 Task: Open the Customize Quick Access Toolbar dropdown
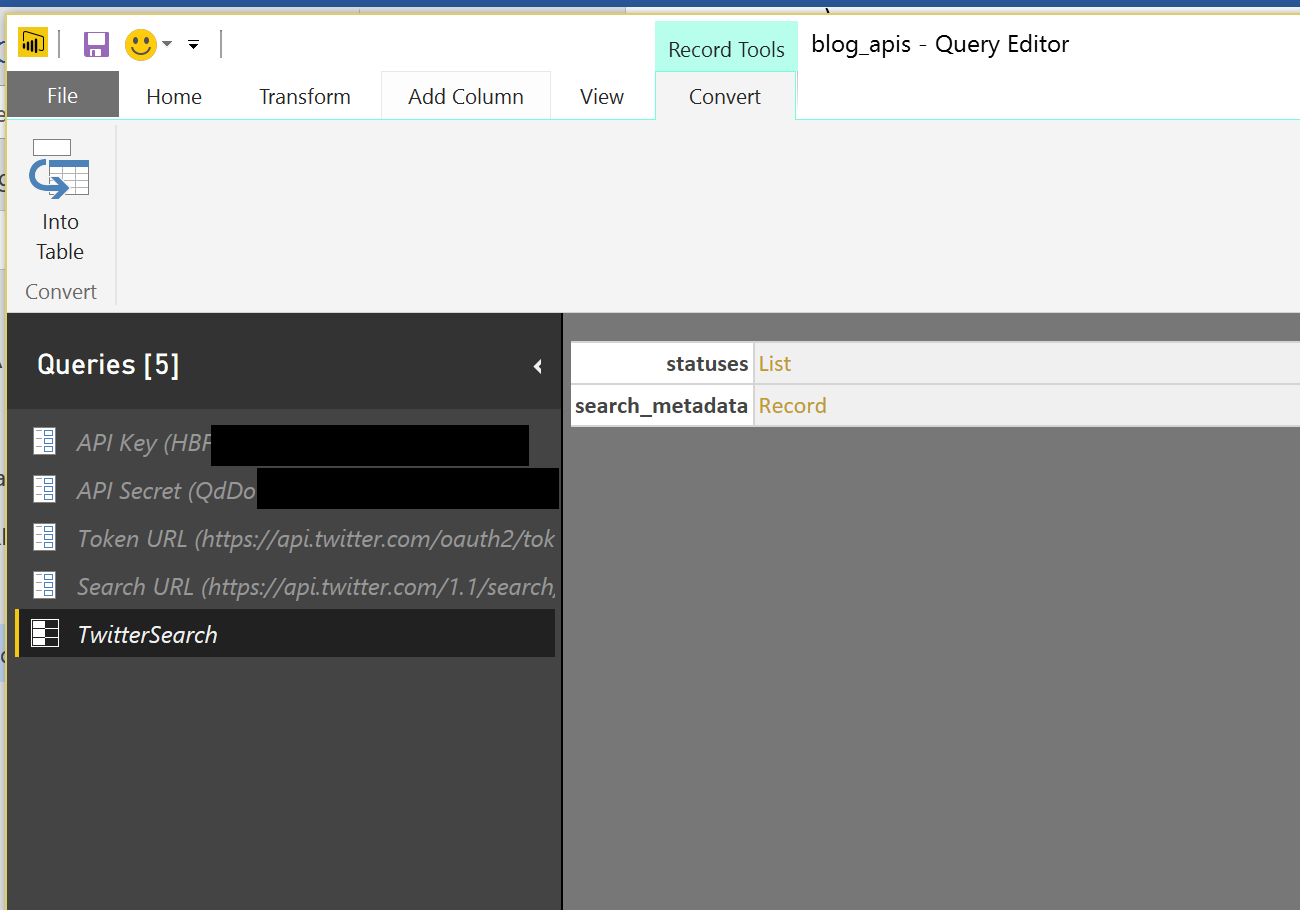(x=194, y=44)
